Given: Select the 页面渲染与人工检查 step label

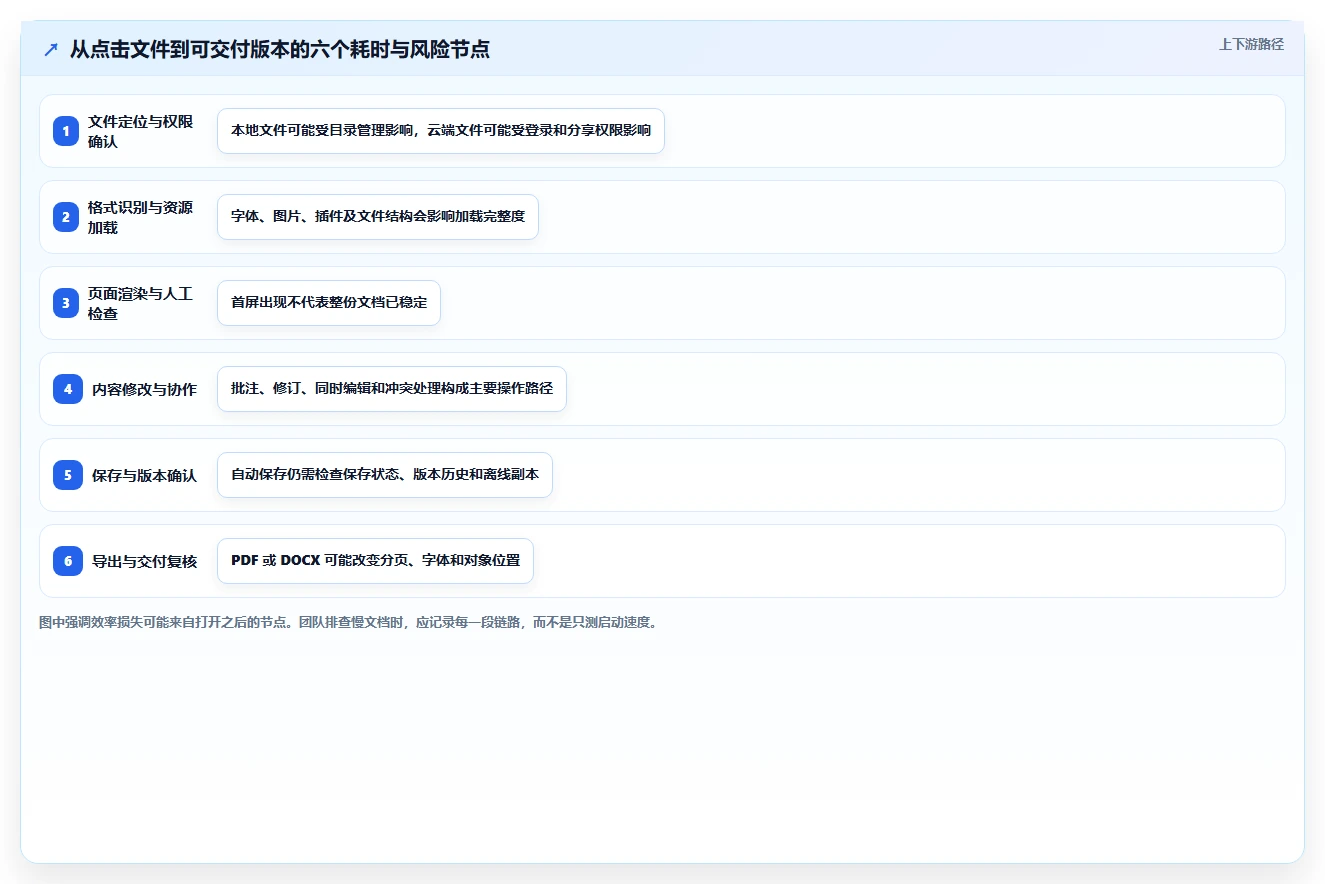Looking at the screenshot, I should [x=141, y=303].
